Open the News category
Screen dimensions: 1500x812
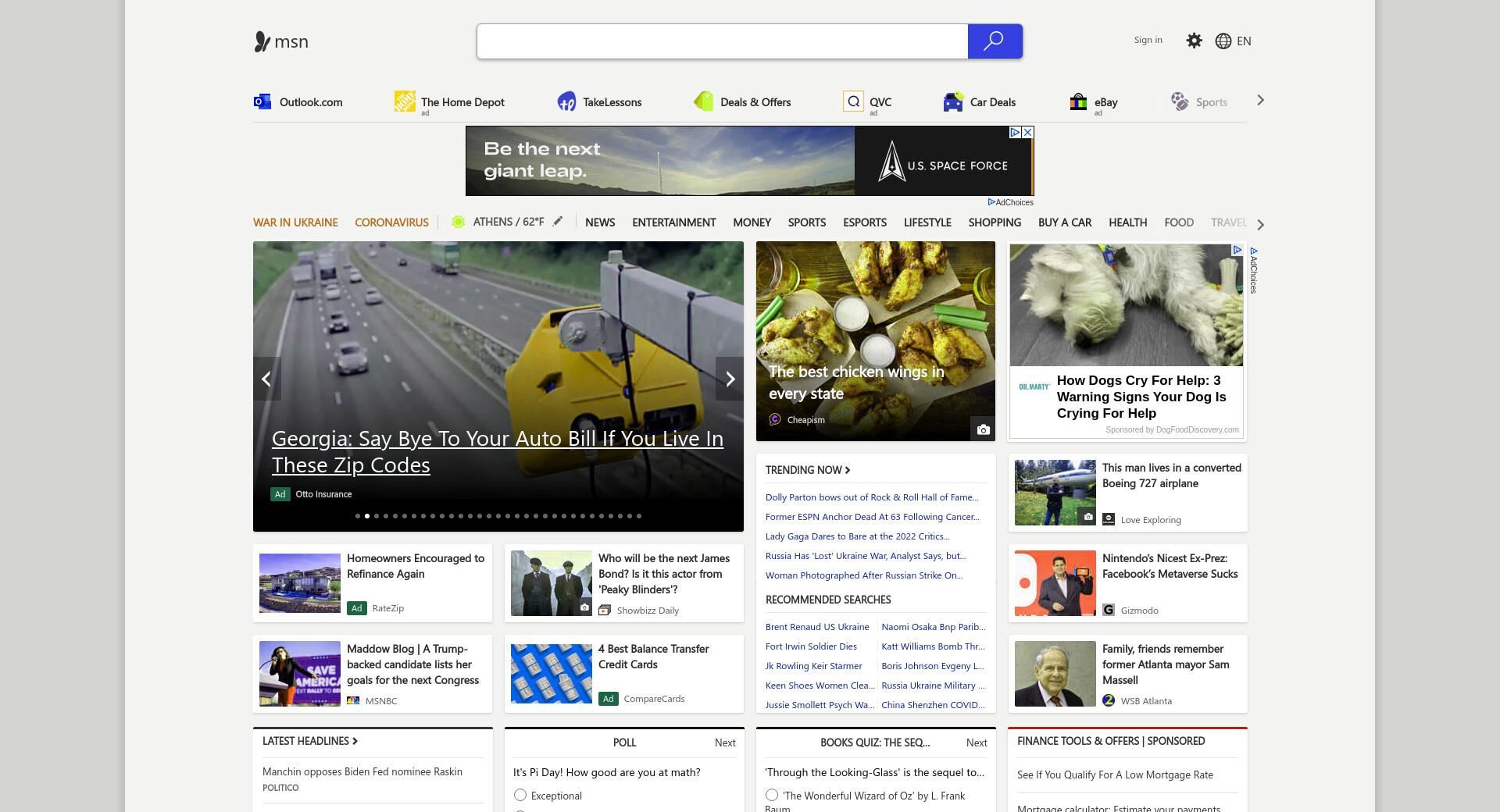point(600,223)
